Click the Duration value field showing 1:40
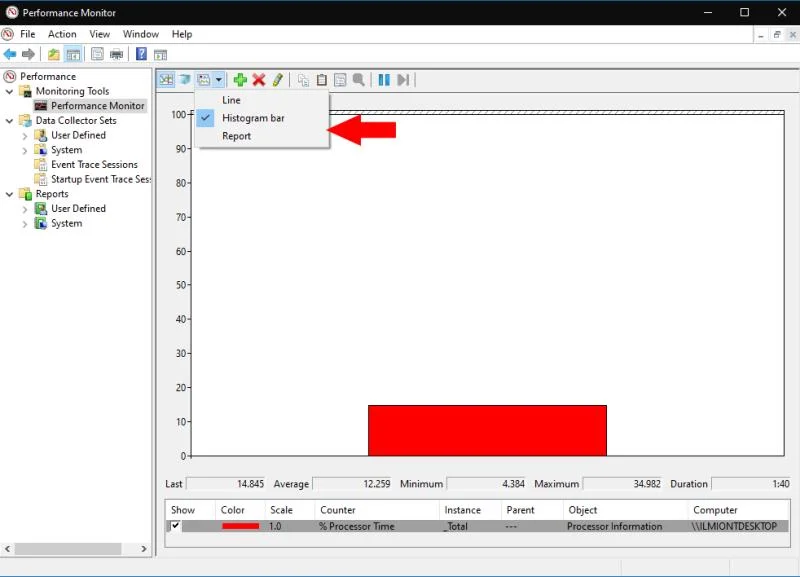 click(x=752, y=484)
